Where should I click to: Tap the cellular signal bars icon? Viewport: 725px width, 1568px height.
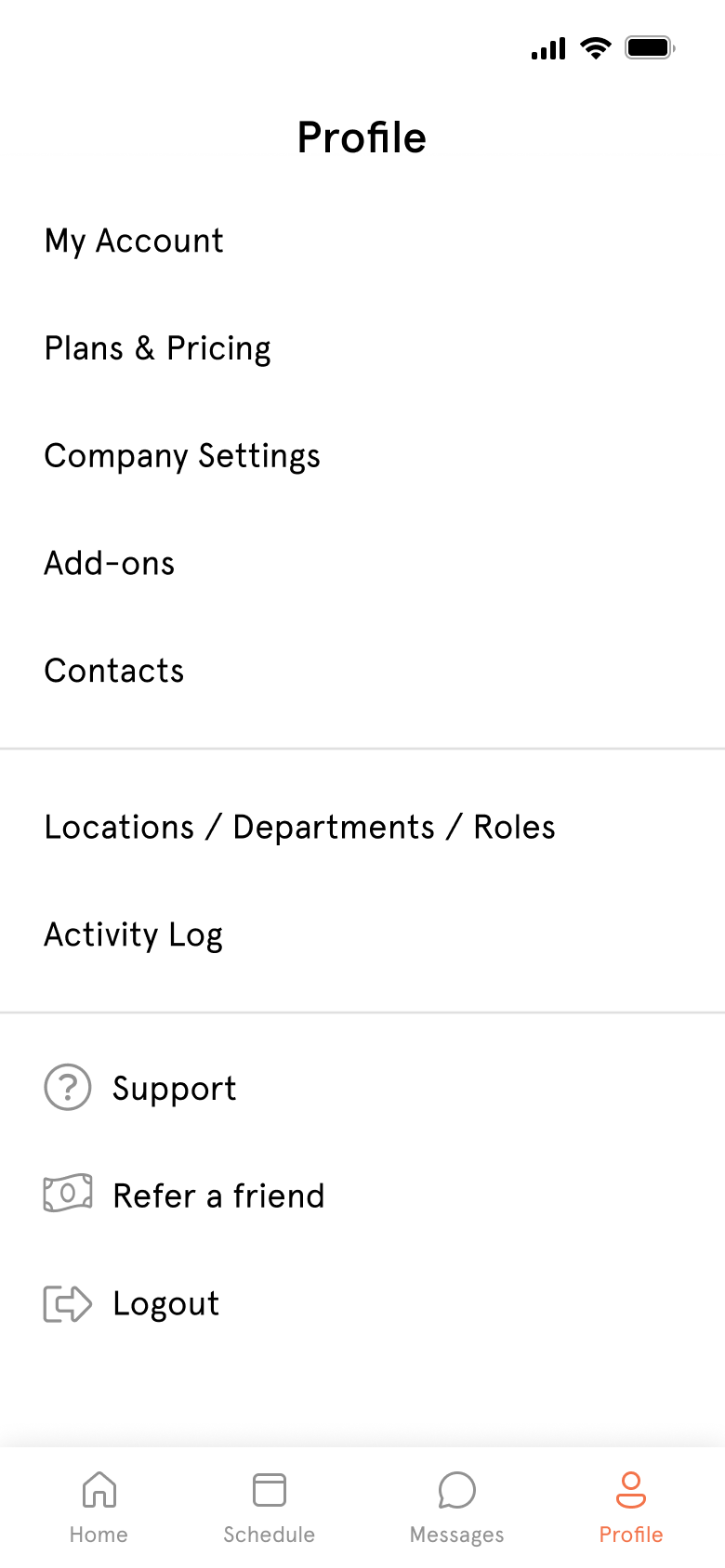(x=548, y=48)
